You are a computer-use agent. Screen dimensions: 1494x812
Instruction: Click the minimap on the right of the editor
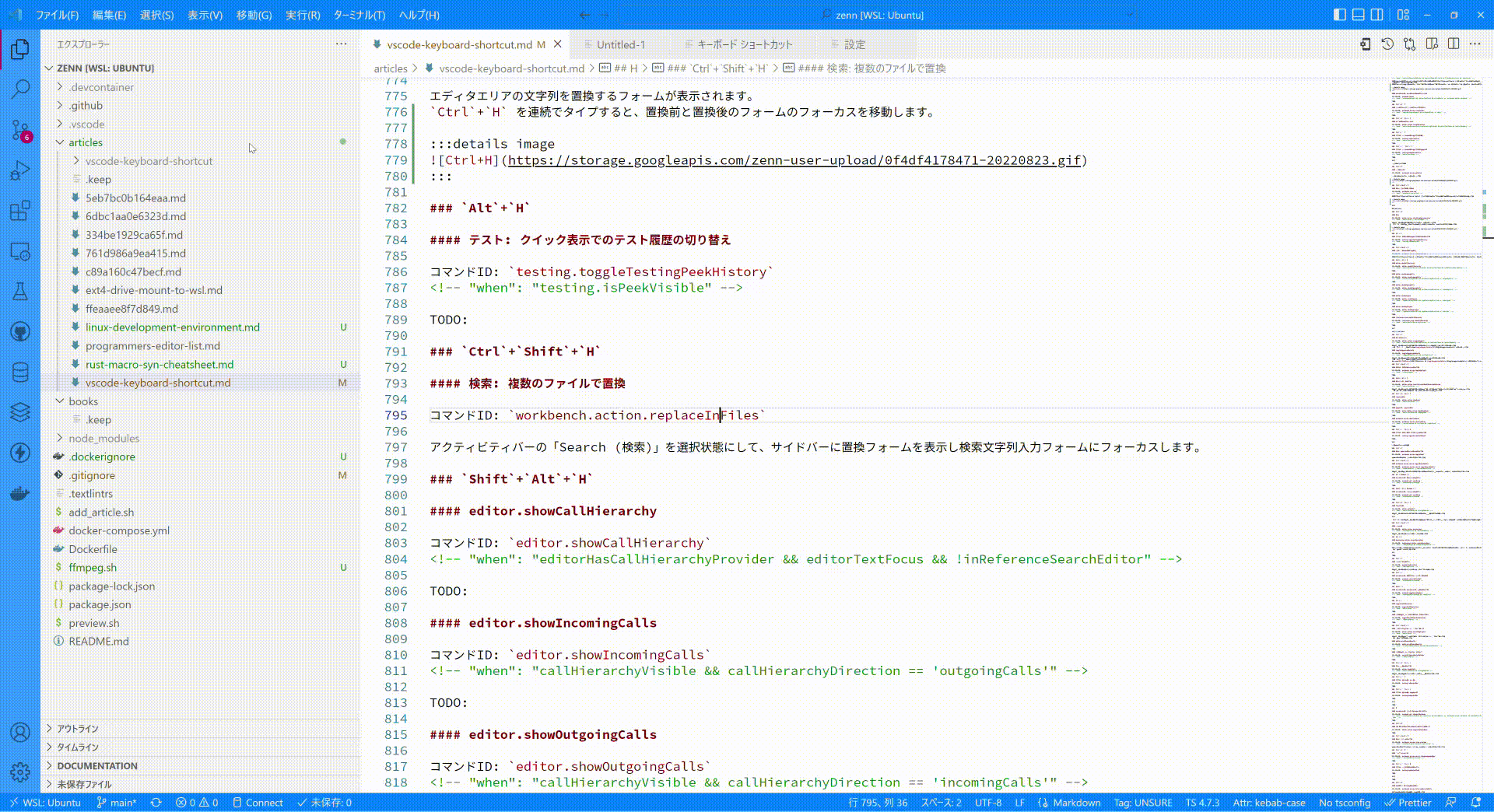(1436, 434)
